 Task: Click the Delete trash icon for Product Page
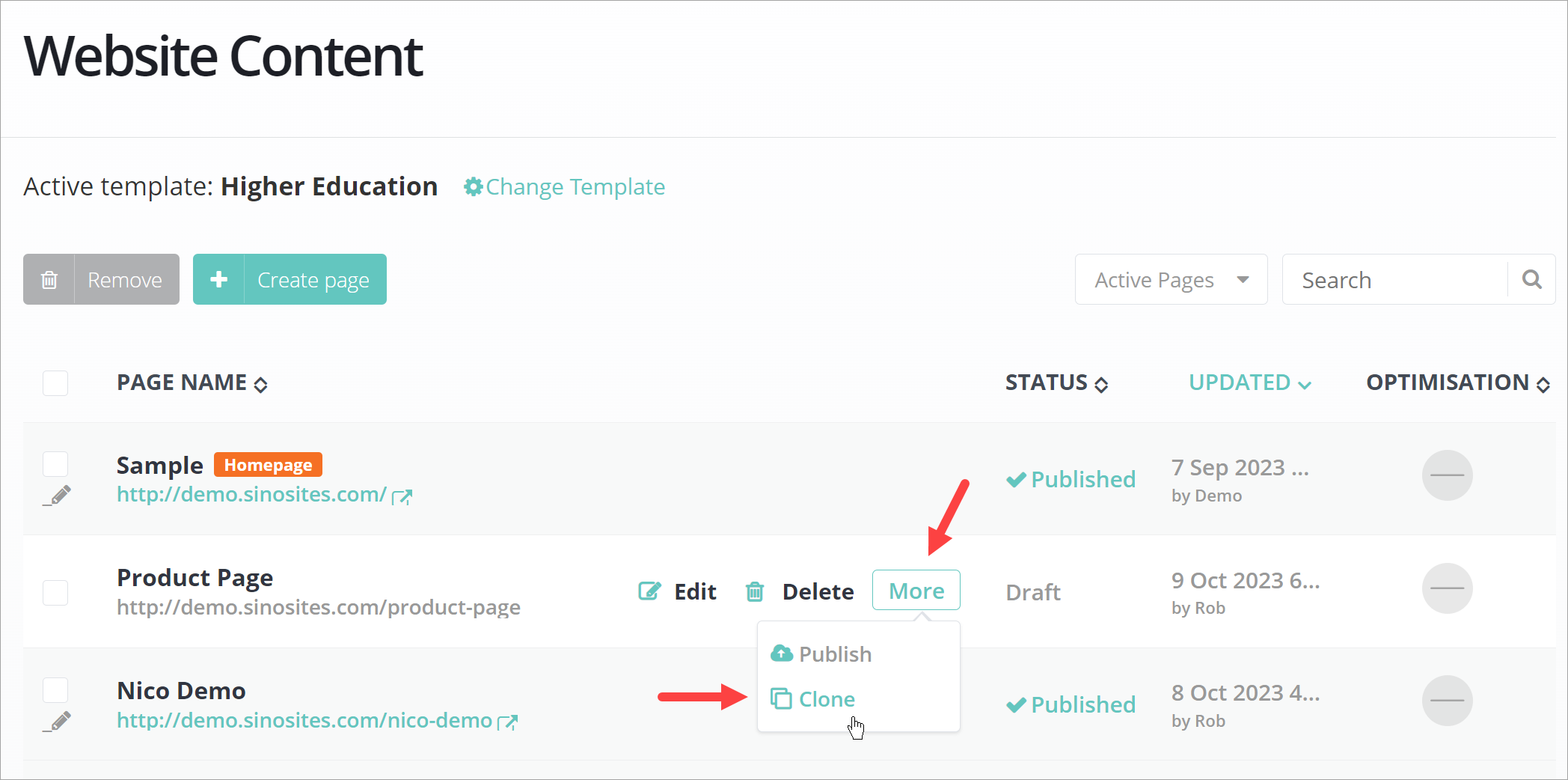(755, 592)
